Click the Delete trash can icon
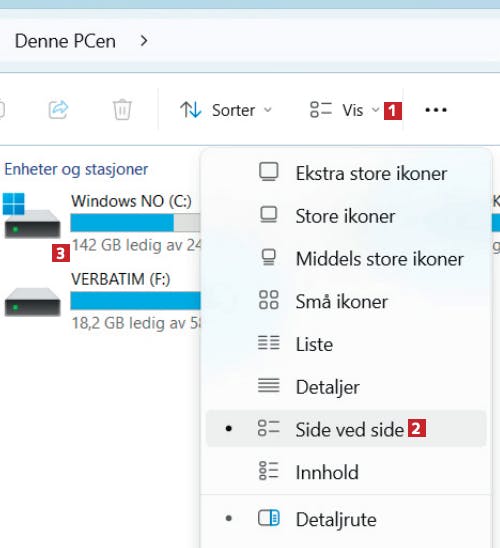 [122, 110]
